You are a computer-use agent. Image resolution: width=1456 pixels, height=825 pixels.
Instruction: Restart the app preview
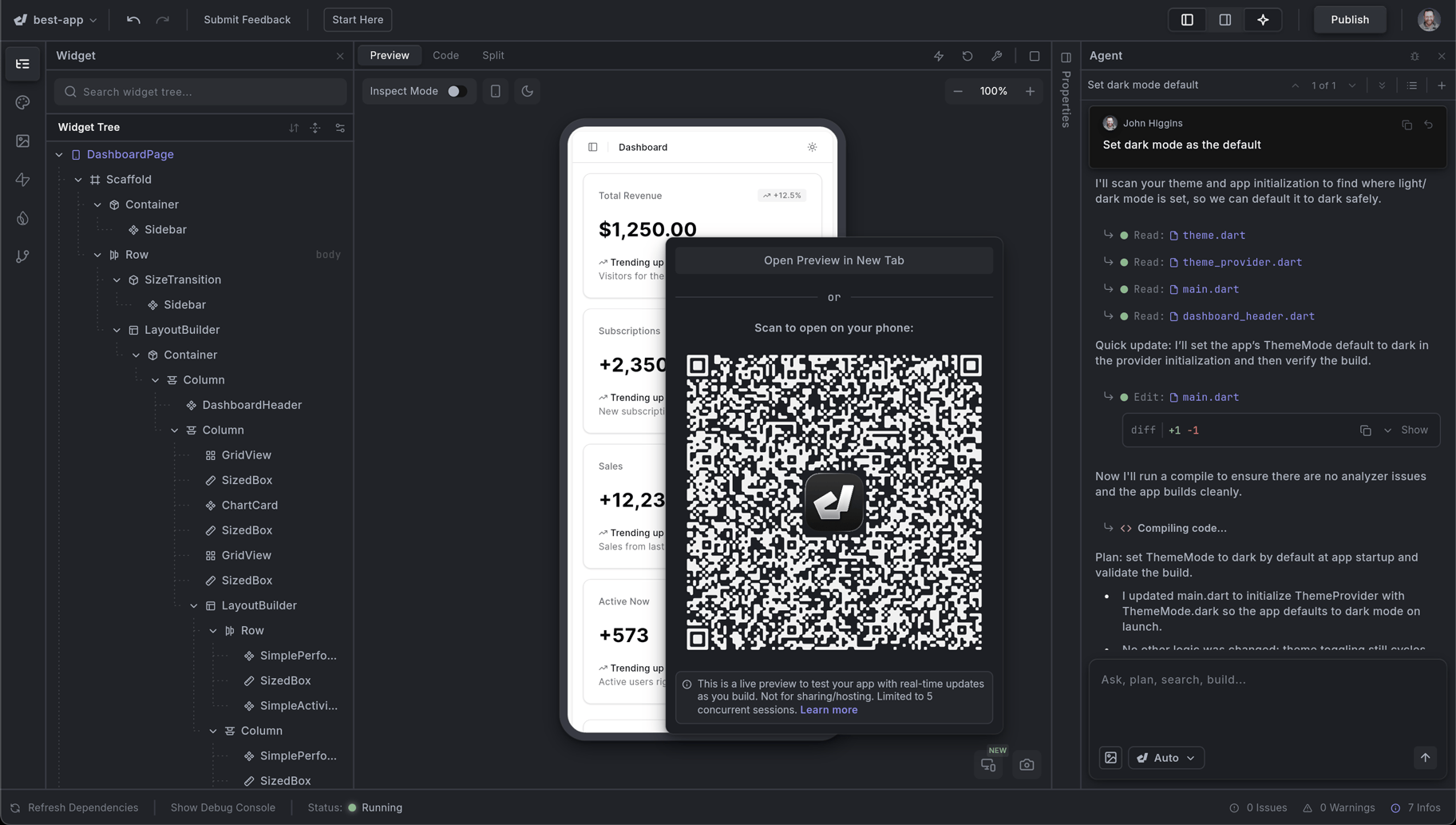tap(967, 56)
